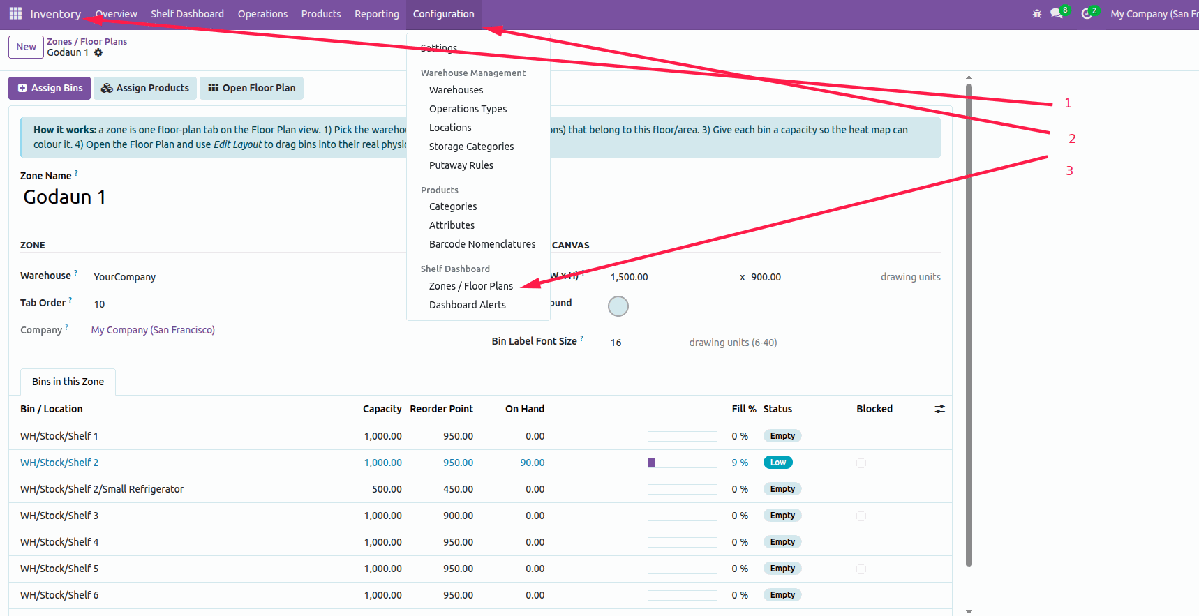Click the help mark beside Zone Name
Screen dimensions: 1199x616
(x=76, y=173)
